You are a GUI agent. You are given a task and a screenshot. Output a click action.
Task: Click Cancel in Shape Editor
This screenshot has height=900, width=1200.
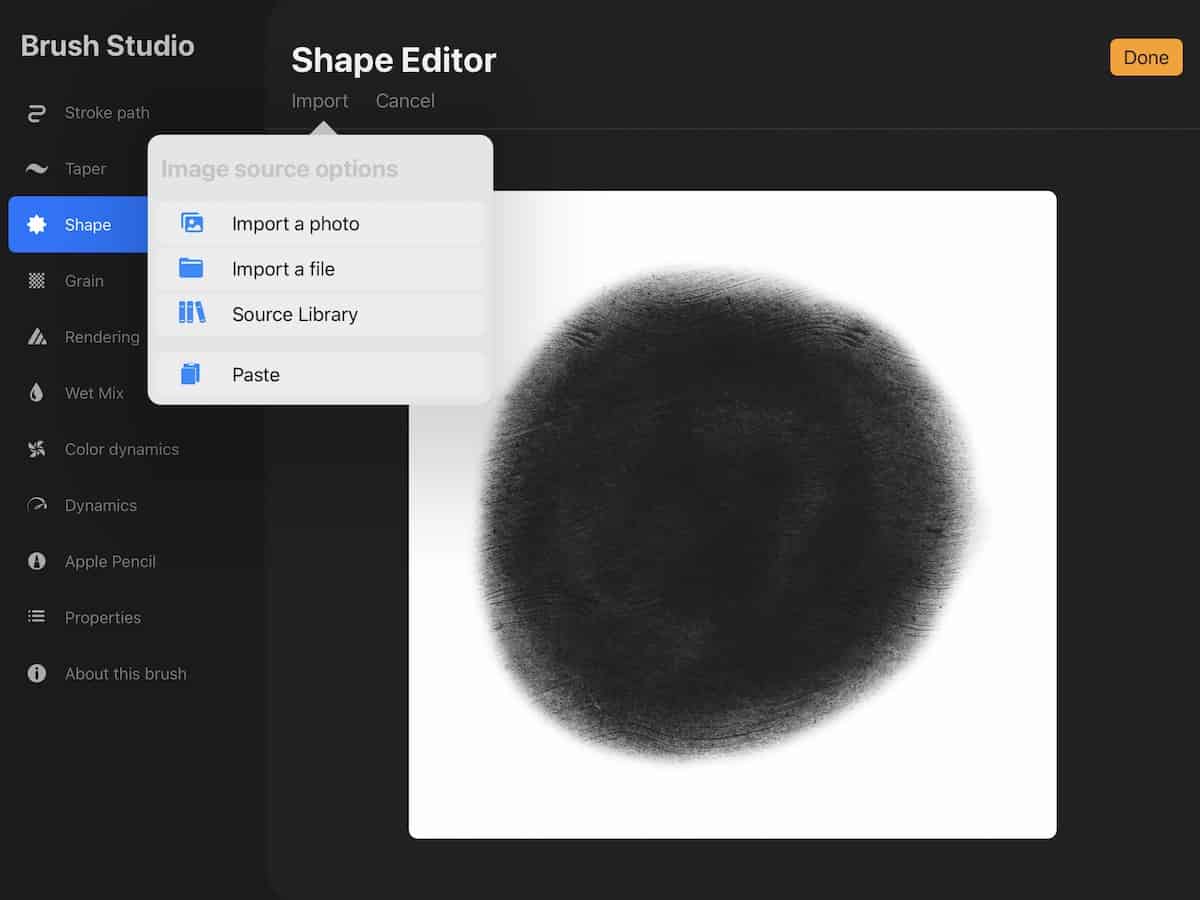coord(405,101)
